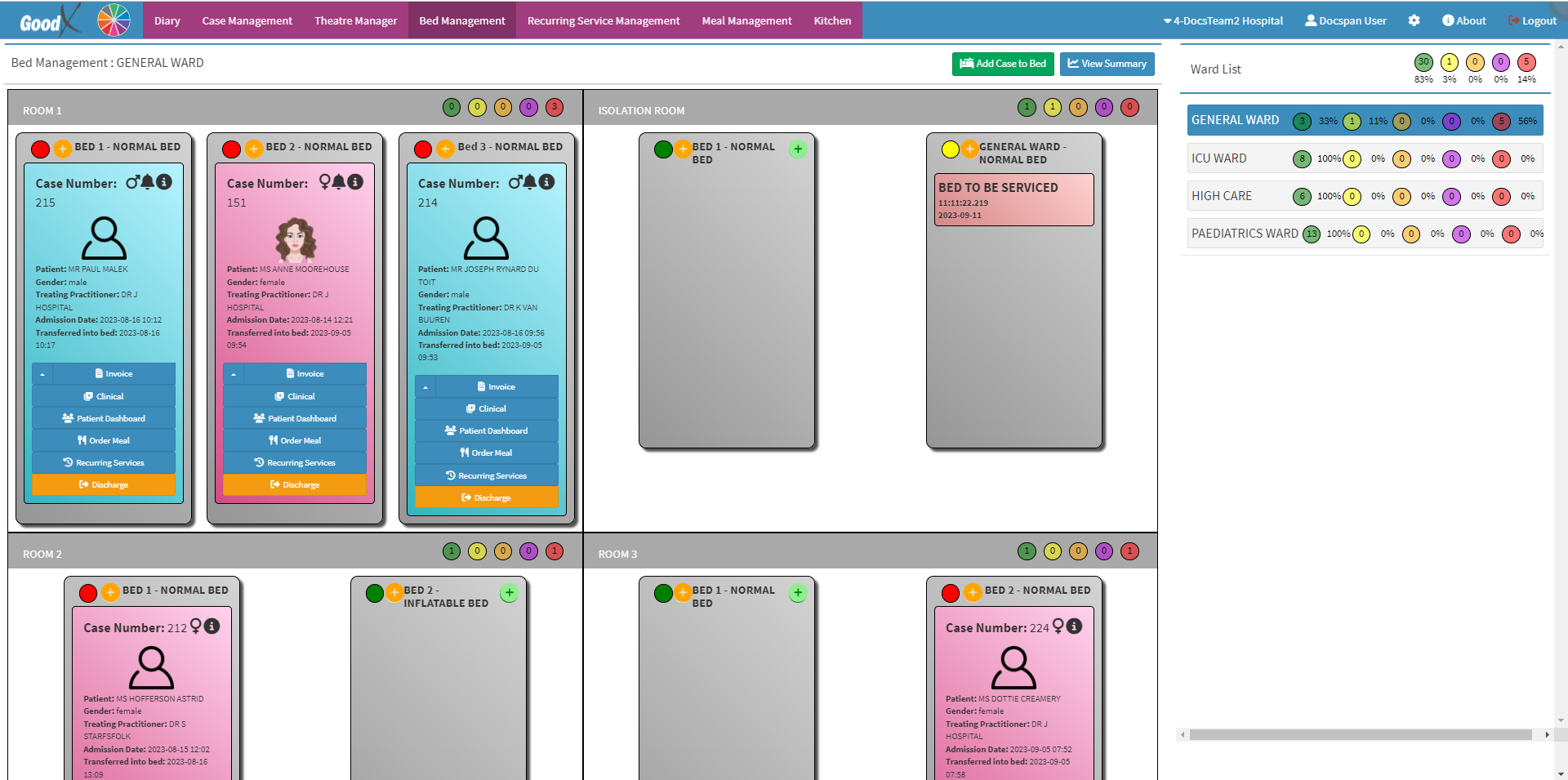Collapse the action caret on case 214 card
The image size is (1568, 780).
coord(425,387)
